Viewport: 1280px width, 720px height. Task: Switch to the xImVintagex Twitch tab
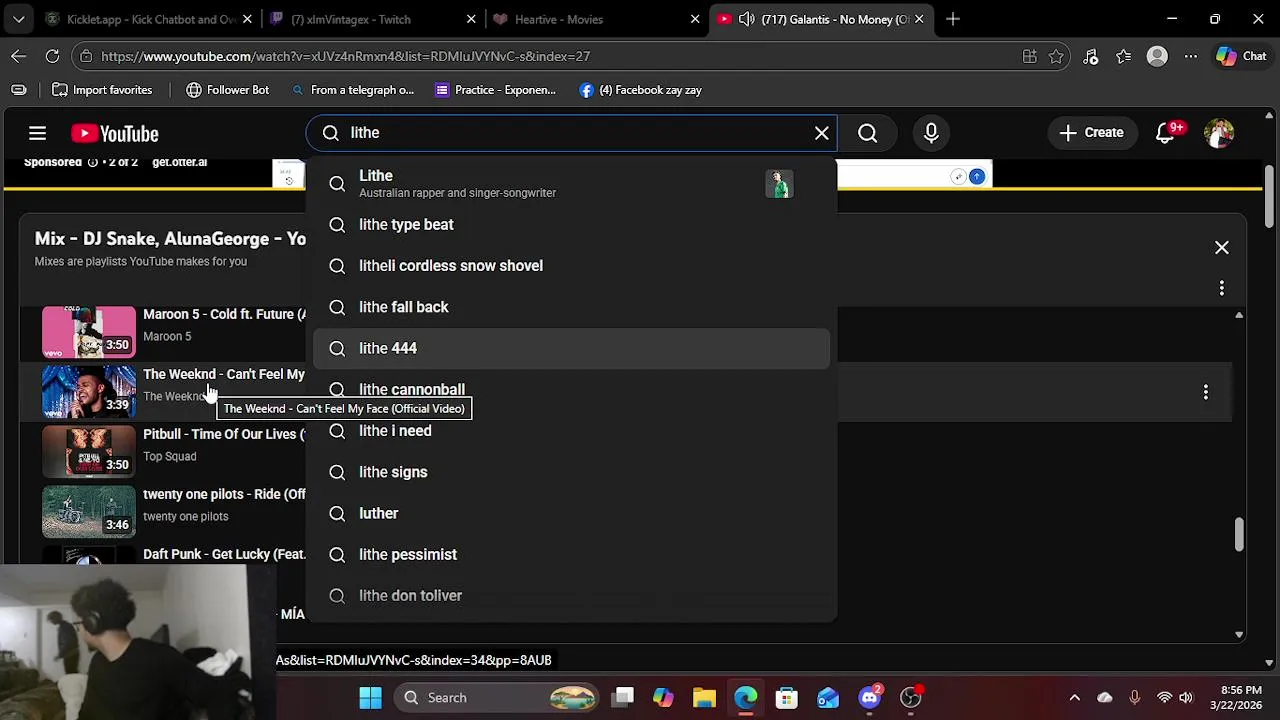375,19
